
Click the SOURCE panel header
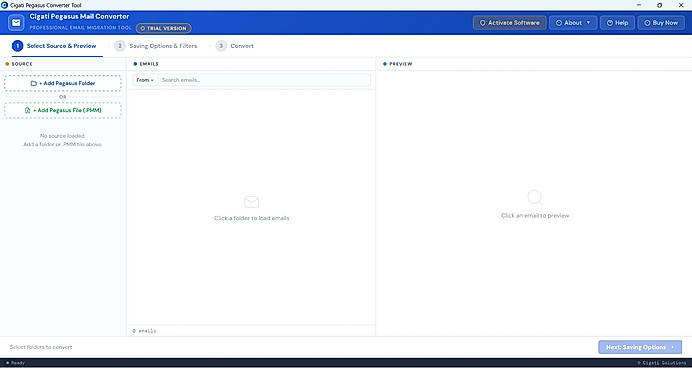pyautogui.click(x=22, y=64)
